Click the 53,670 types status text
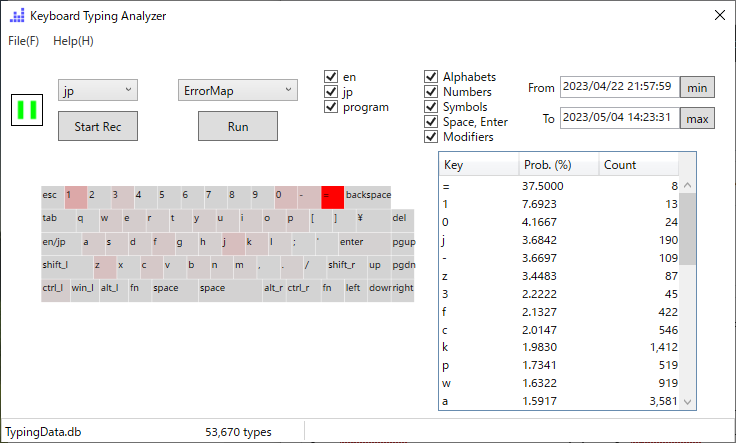This screenshot has width=736, height=443. pyautogui.click(x=238, y=432)
